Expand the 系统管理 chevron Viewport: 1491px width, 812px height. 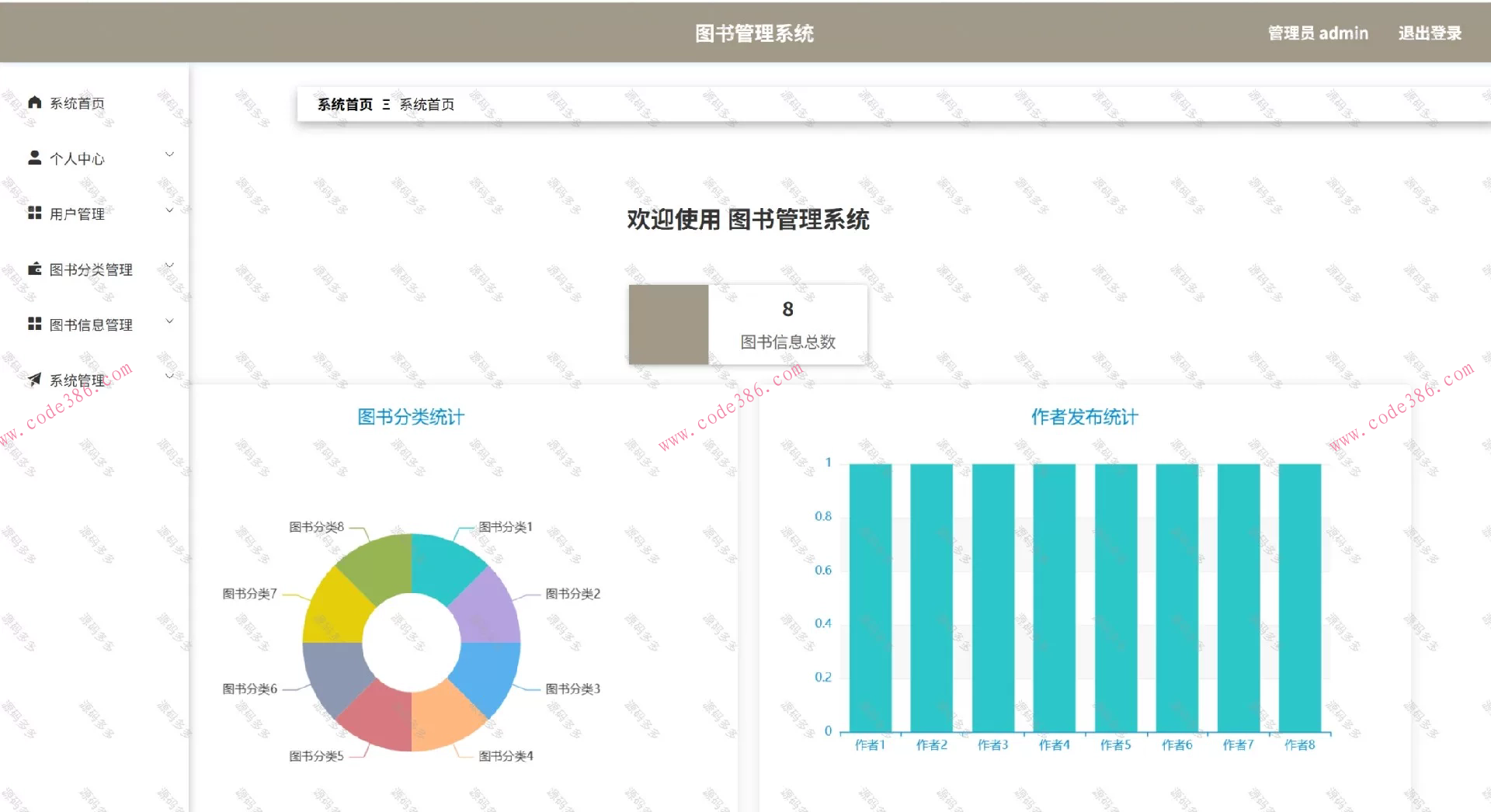169,377
